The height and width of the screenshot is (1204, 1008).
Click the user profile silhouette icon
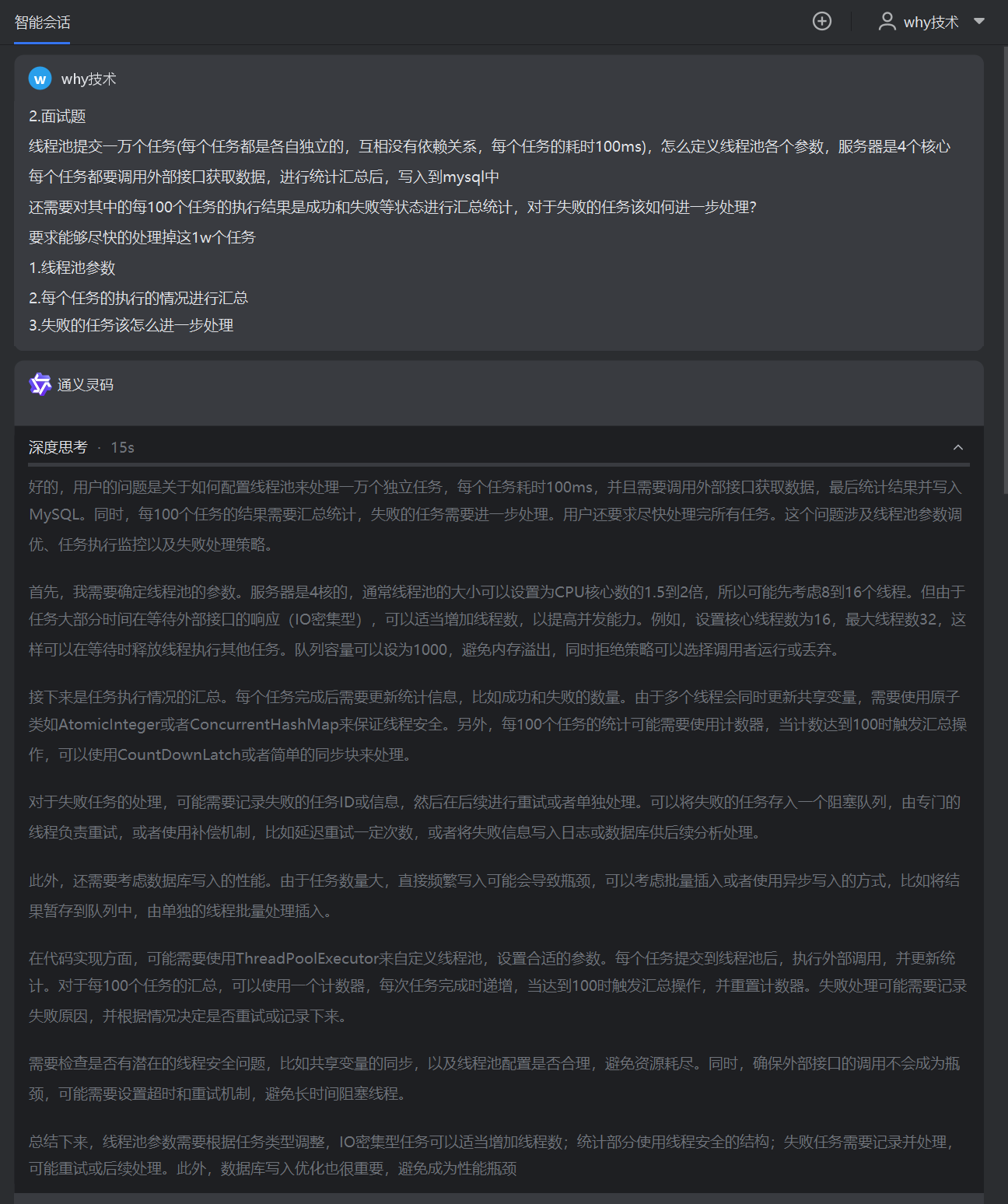click(x=887, y=21)
